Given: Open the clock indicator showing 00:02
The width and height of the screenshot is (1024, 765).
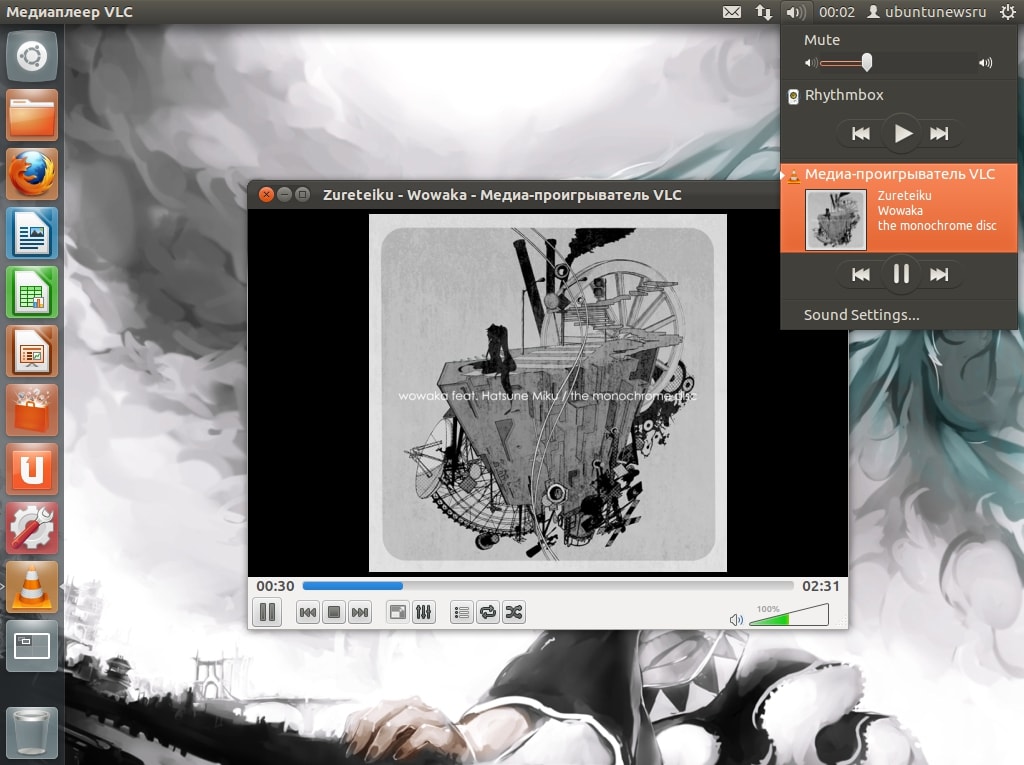Looking at the screenshot, I should [x=837, y=12].
